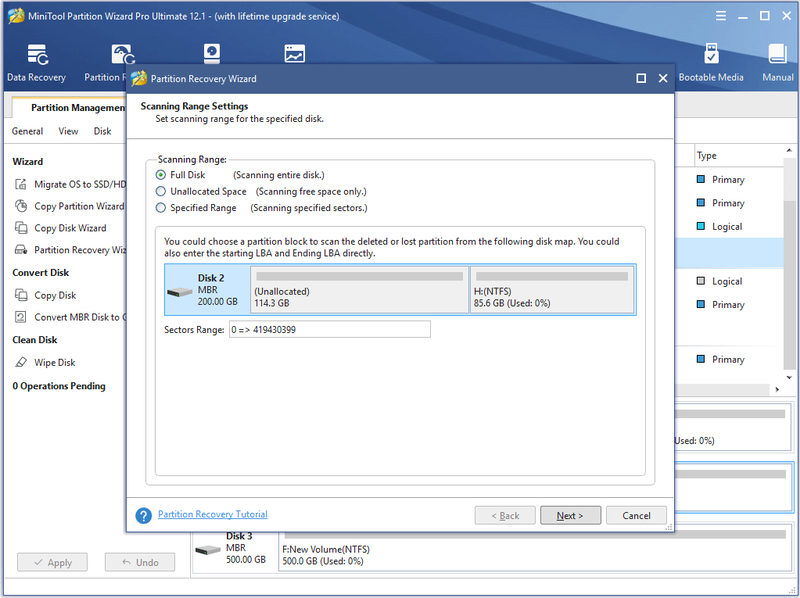800x598 pixels.
Task: Click the Sectors Range input field
Action: click(330, 330)
